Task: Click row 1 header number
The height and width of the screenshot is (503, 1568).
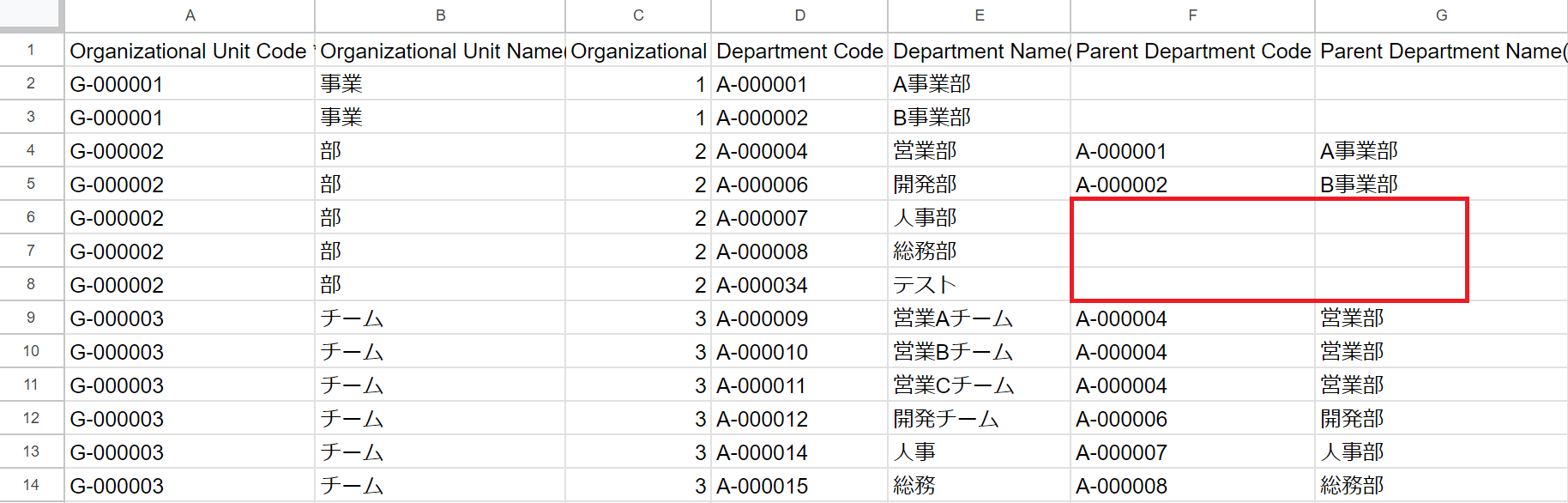Action: (31, 51)
